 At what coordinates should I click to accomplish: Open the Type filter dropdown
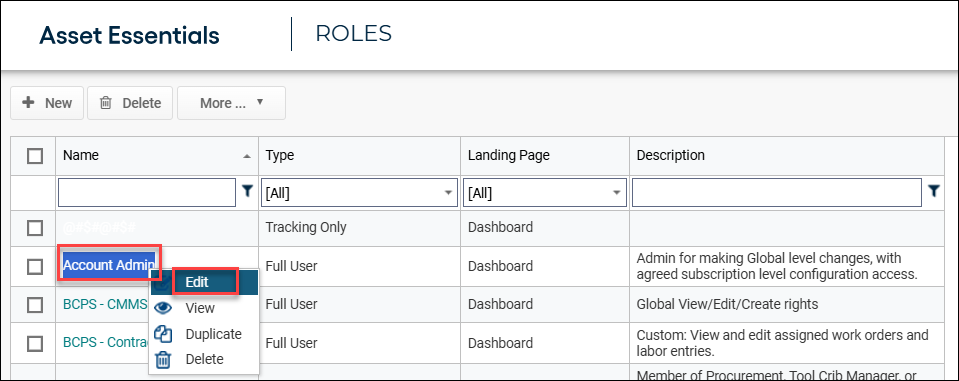click(360, 193)
